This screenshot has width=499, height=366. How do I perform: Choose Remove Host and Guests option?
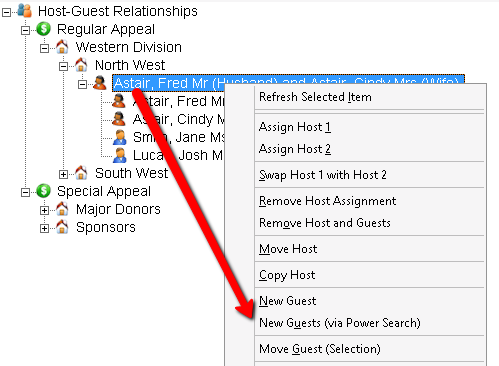[325, 223]
